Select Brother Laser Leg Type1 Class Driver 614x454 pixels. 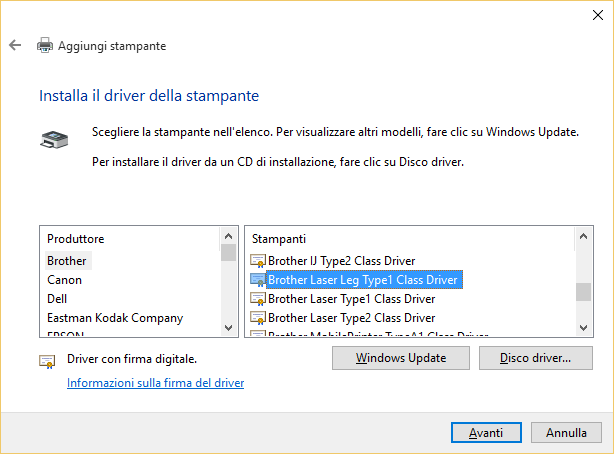tap(363, 280)
